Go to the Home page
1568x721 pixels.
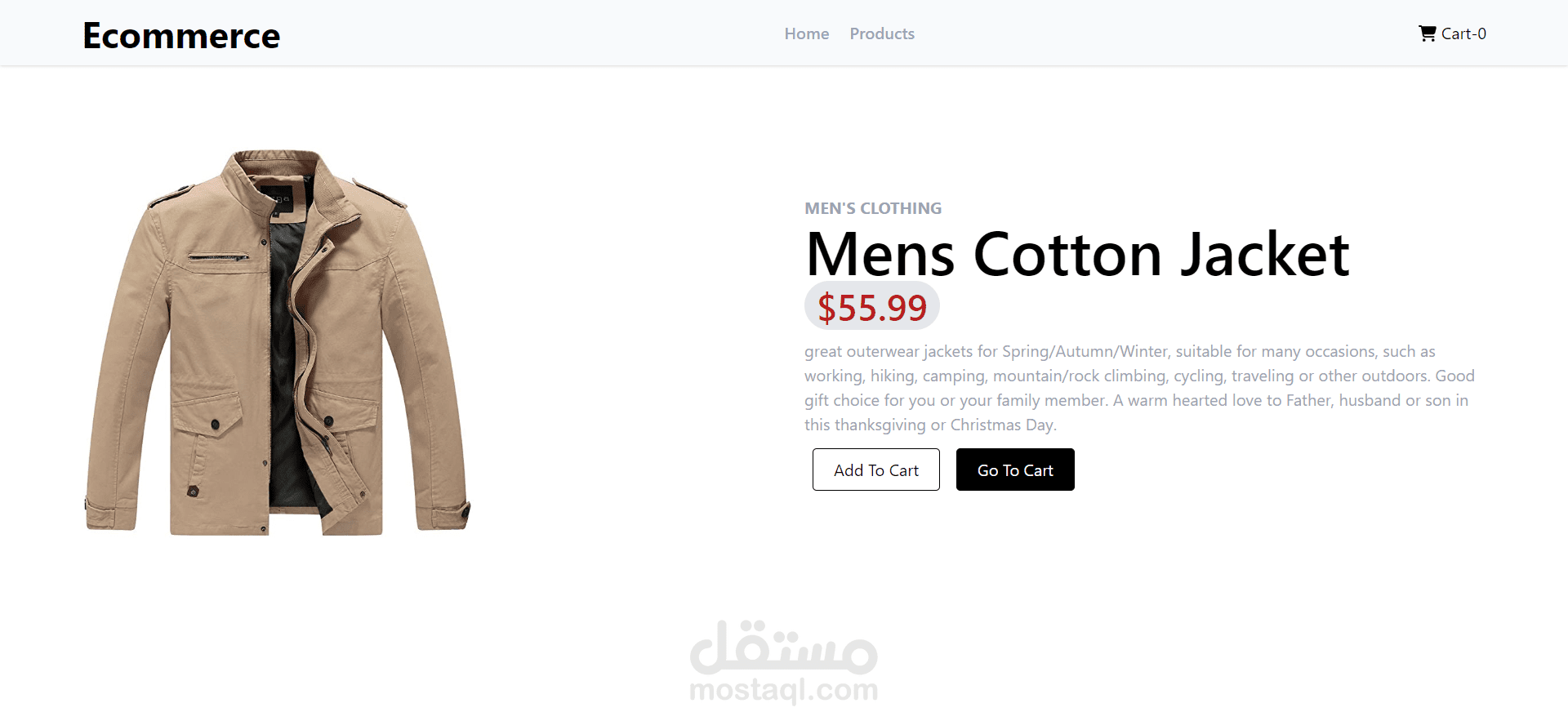(806, 33)
